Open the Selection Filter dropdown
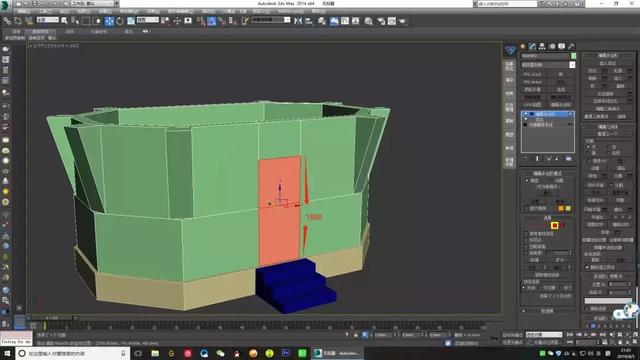Screen dimensions: 640x360 48,20
